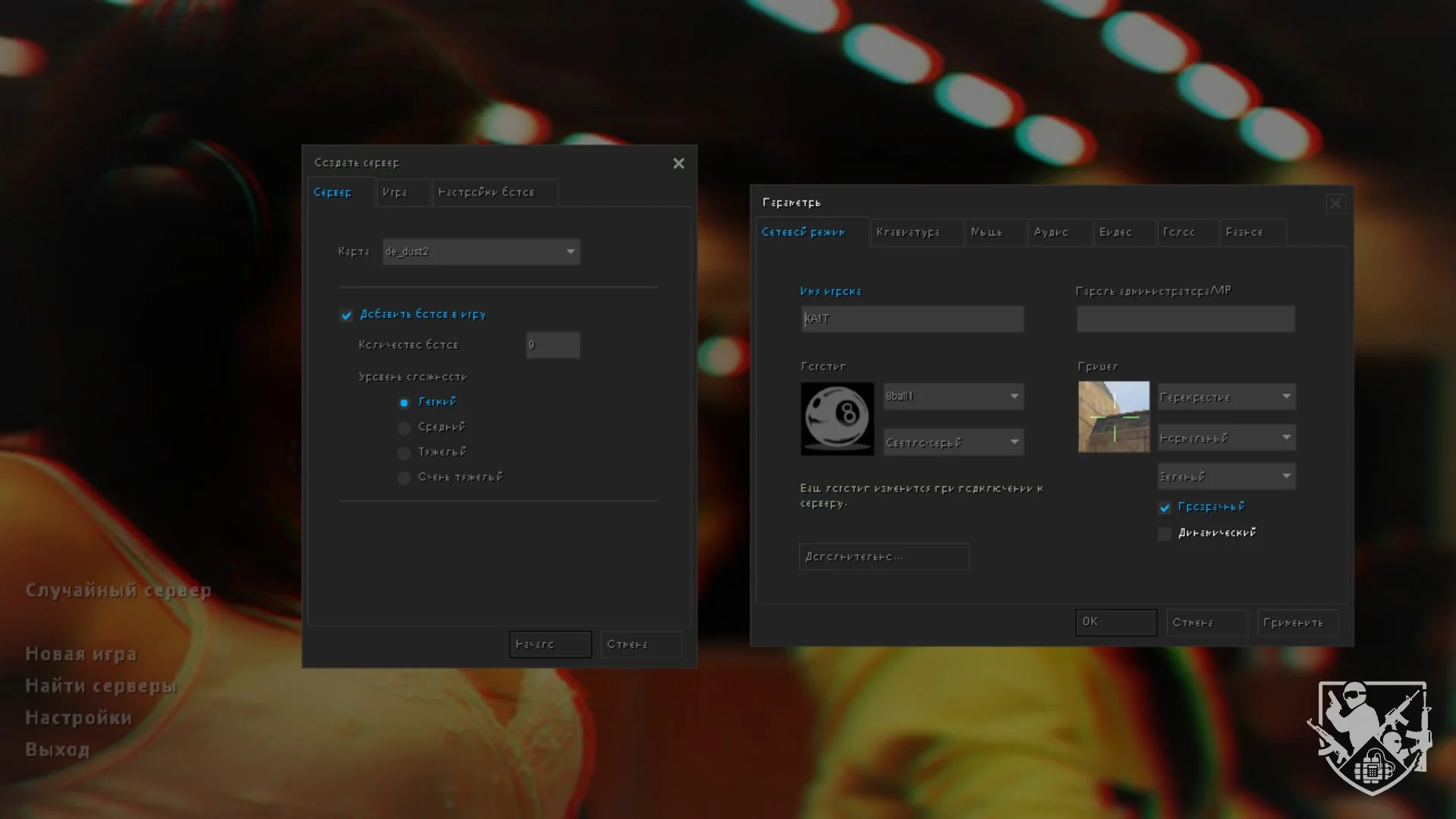Screen dimensions: 1456x819
Task: Enable the Динамический crosshair checkbox
Action: 1165,534
